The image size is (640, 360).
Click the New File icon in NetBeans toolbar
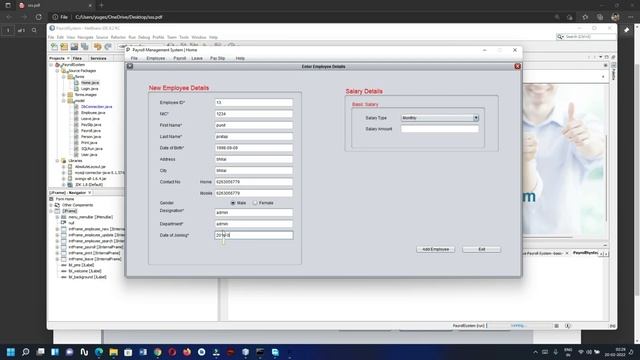(x=54, y=47)
